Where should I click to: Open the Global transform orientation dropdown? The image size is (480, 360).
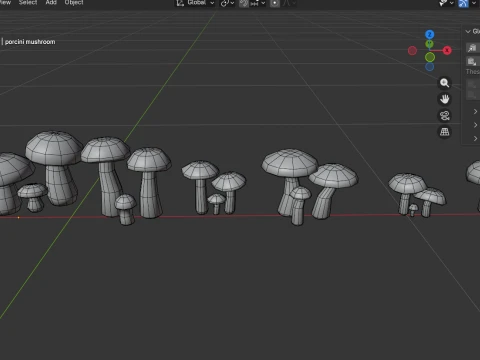coord(196,3)
